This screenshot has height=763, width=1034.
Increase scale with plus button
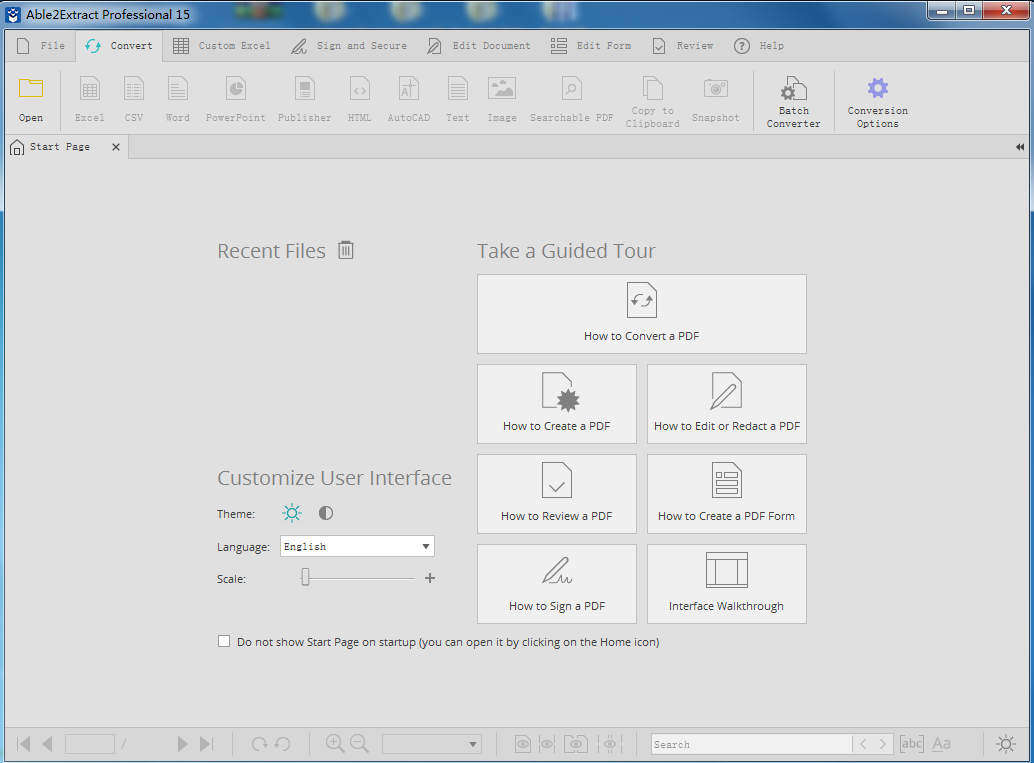click(x=430, y=578)
